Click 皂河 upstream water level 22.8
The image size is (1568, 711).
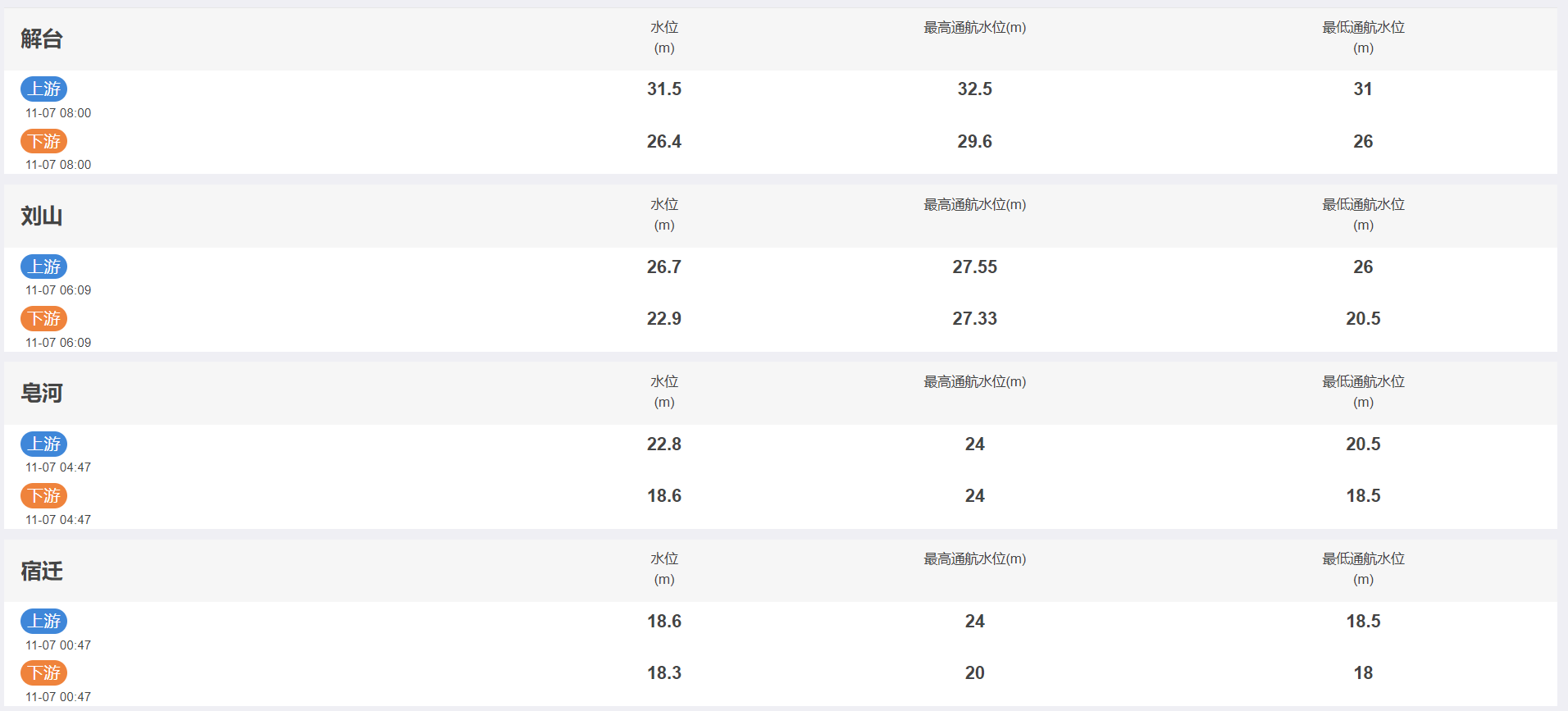tap(664, 444)
